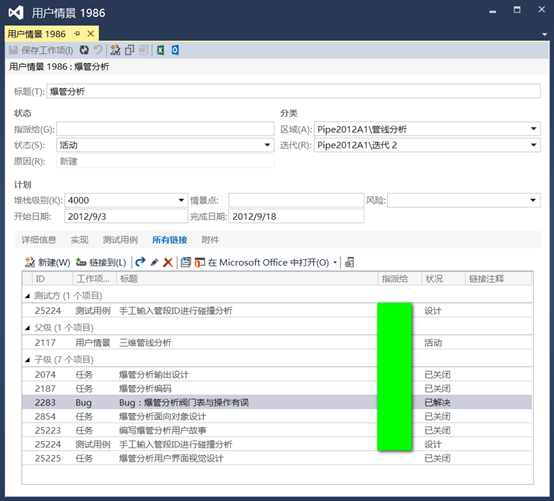Image resolution: width=554 pixels, height=501 pixels.
Task: Pin the 用户情景 1986 document tab
Action: pos(77,34)
